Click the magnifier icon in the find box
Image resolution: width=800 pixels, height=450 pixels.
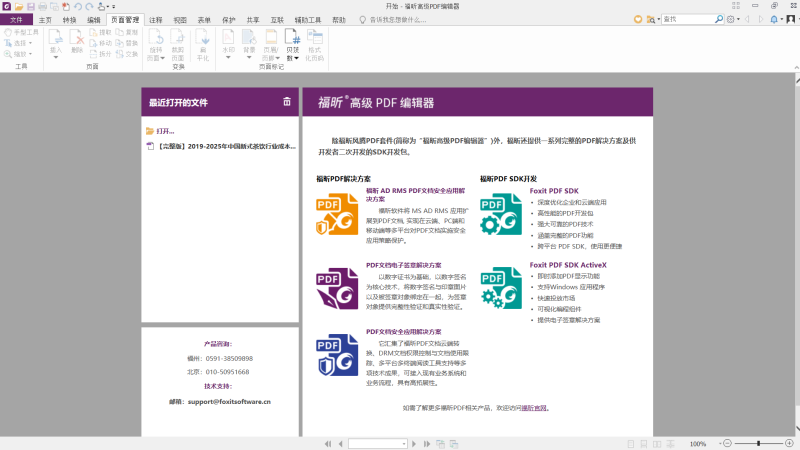pos(719,19)
